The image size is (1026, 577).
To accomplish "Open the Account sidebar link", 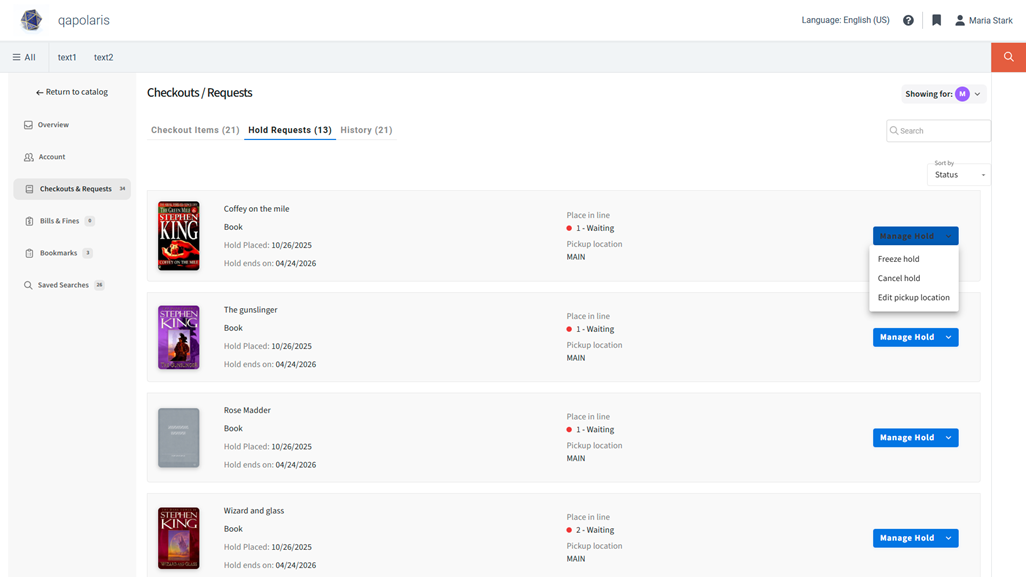I will click(x=52, y=157).
